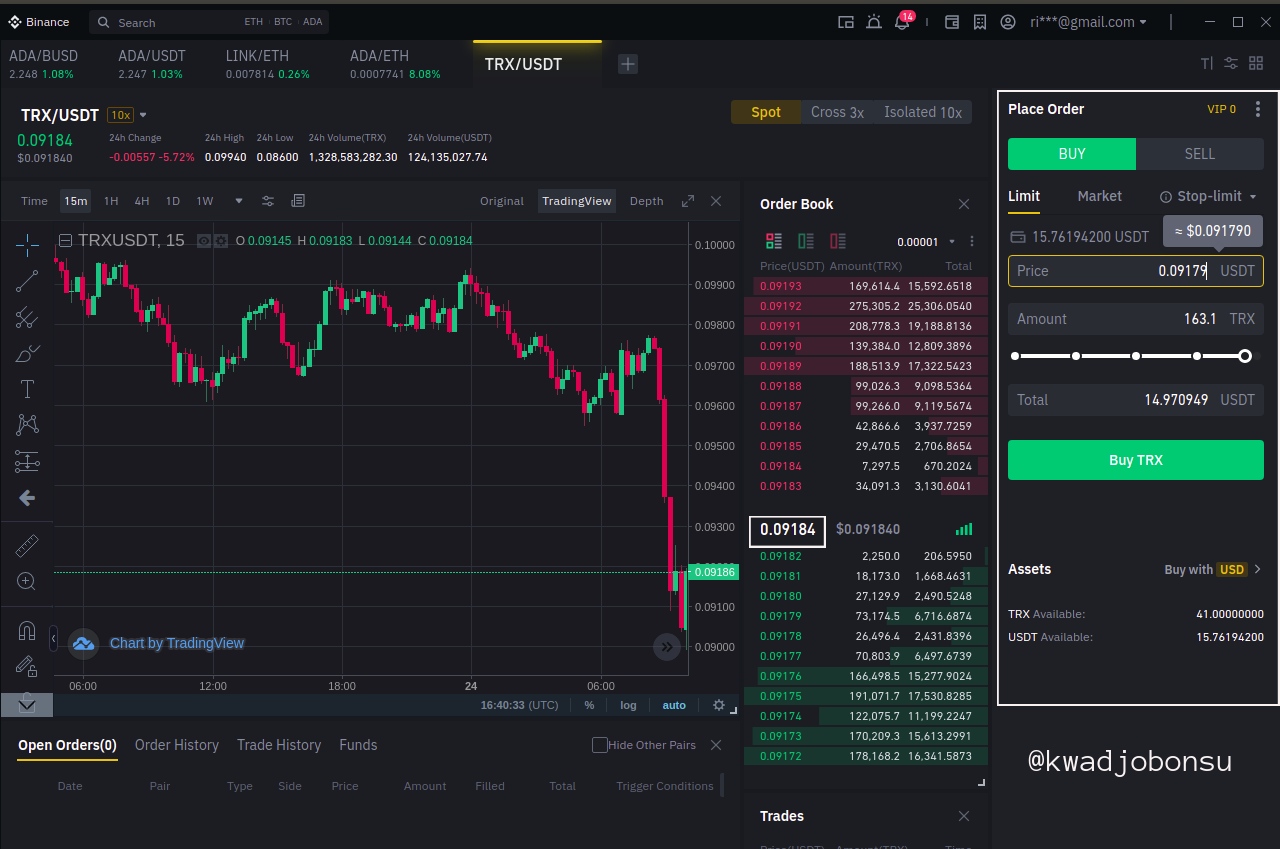Toggle lock drawings pencil-lock icon
1280x849 pixels.
[x=27, y=666]
